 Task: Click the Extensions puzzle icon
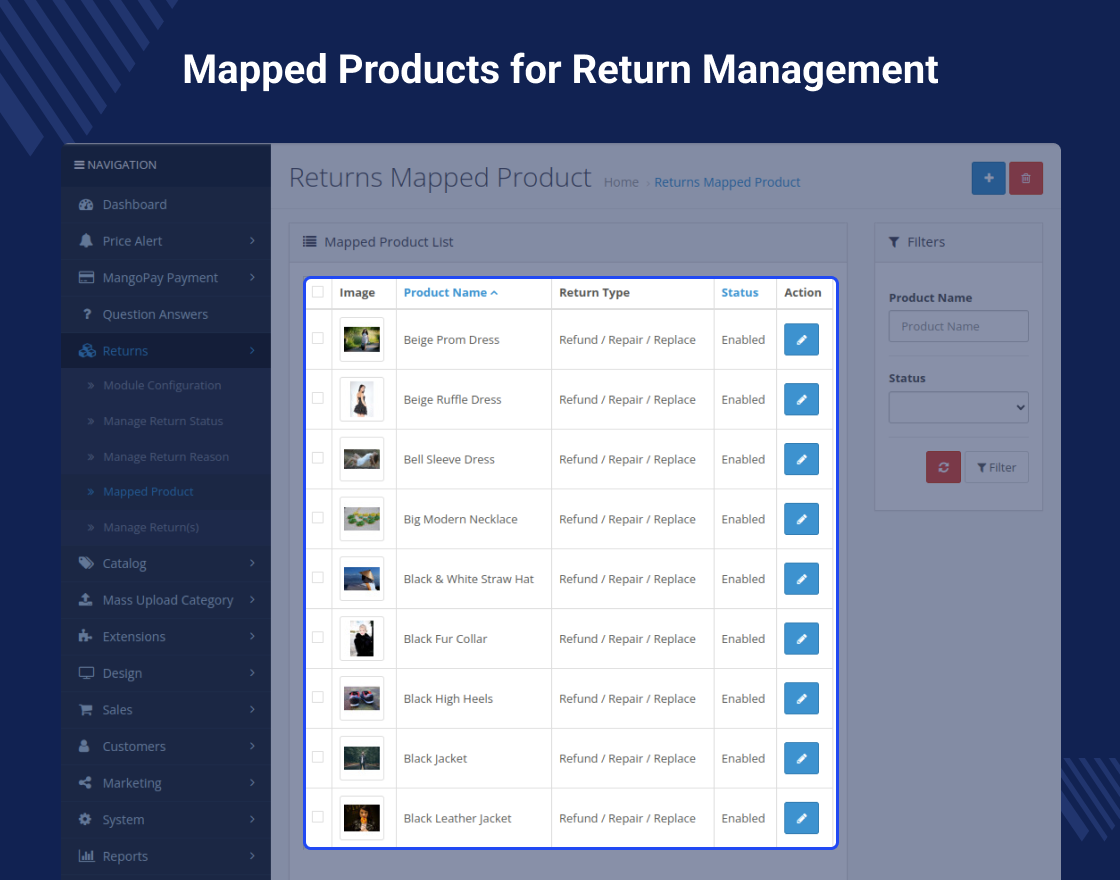click(85, 636)
